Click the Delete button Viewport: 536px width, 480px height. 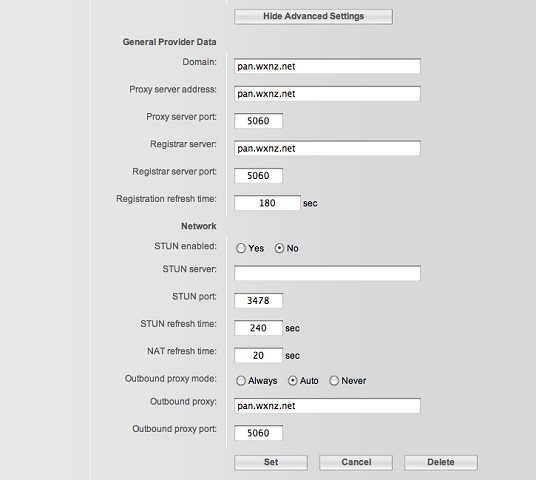441,462
